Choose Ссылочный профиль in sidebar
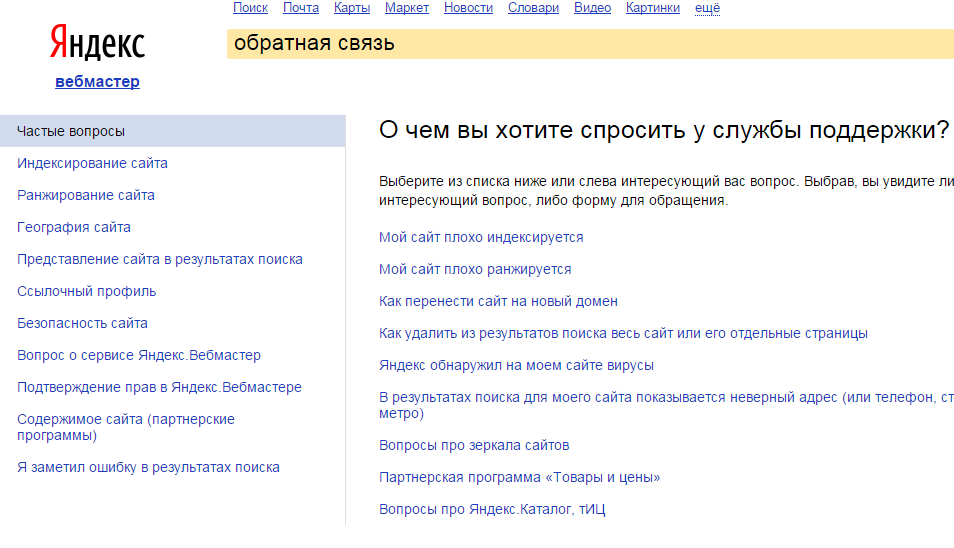This screenshot has width=954, height=548. click(86, 291)
